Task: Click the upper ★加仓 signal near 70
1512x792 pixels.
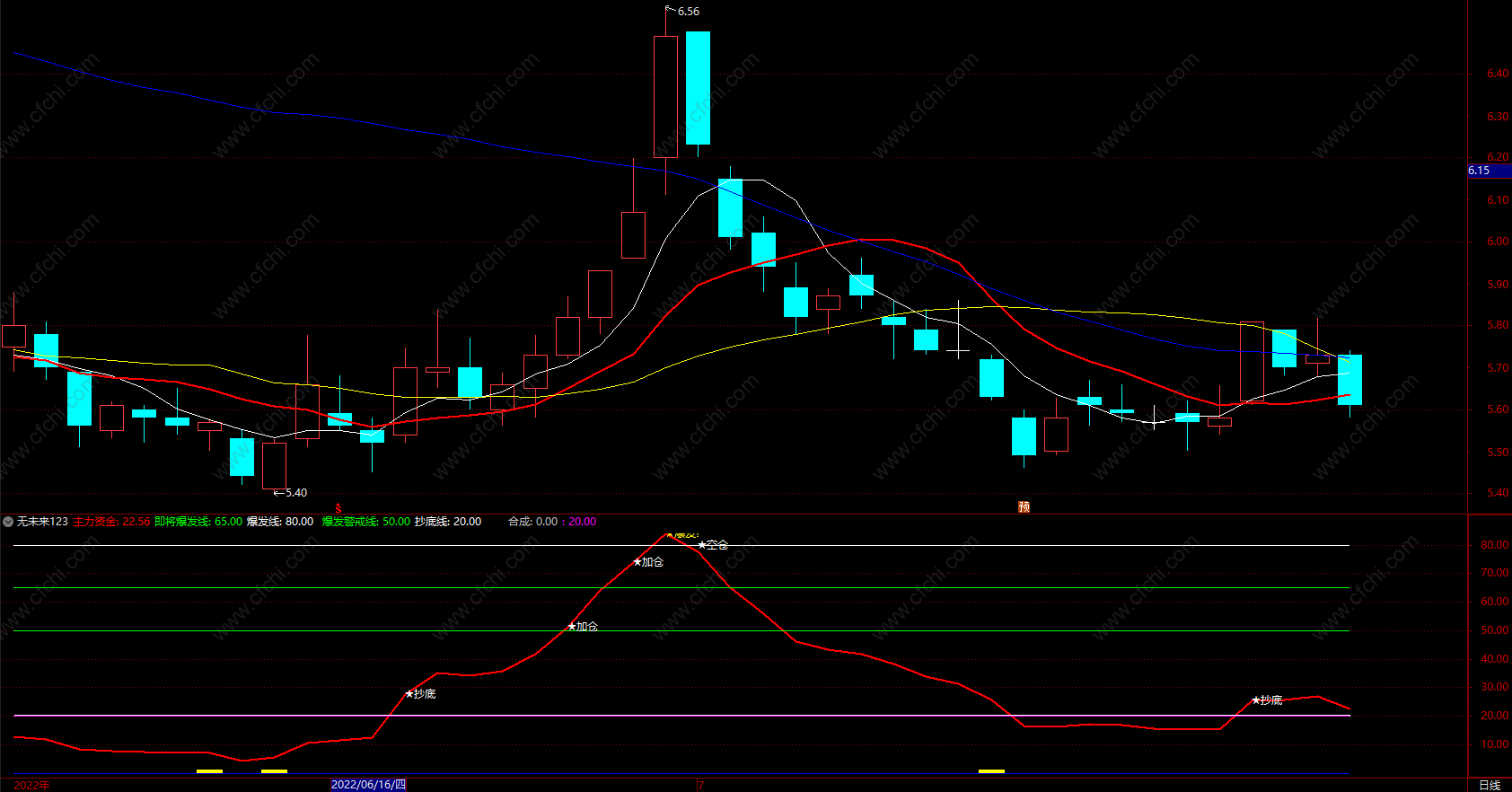Action: pos(648,562)
